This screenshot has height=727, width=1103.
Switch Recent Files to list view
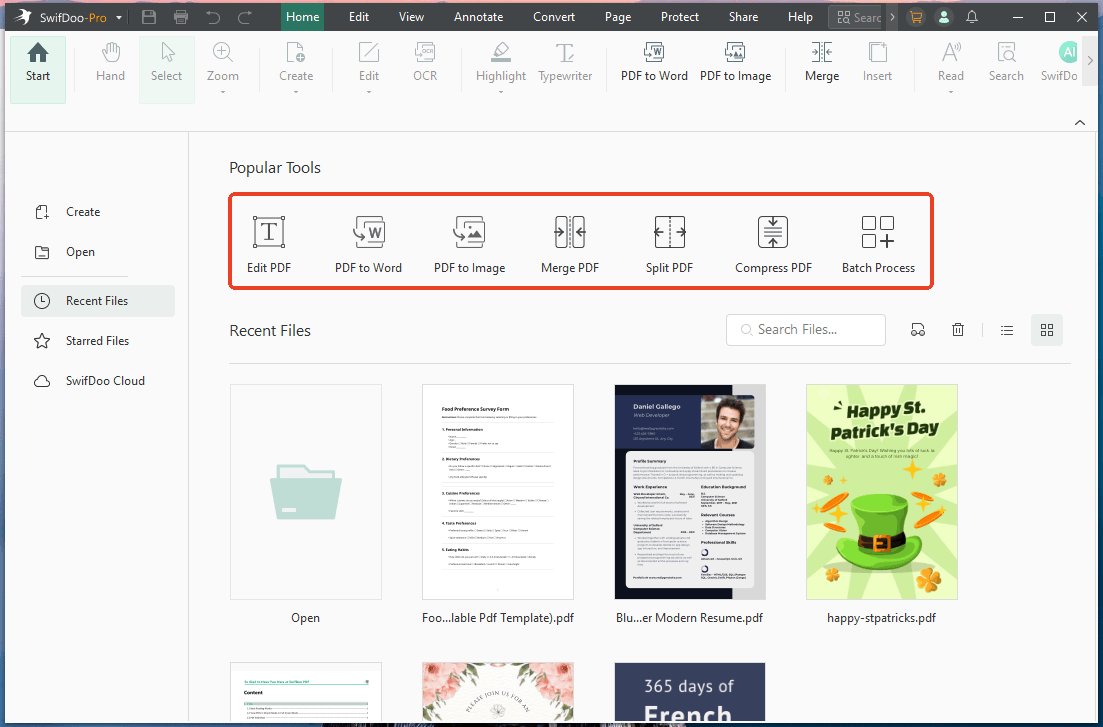point(1007,329)
